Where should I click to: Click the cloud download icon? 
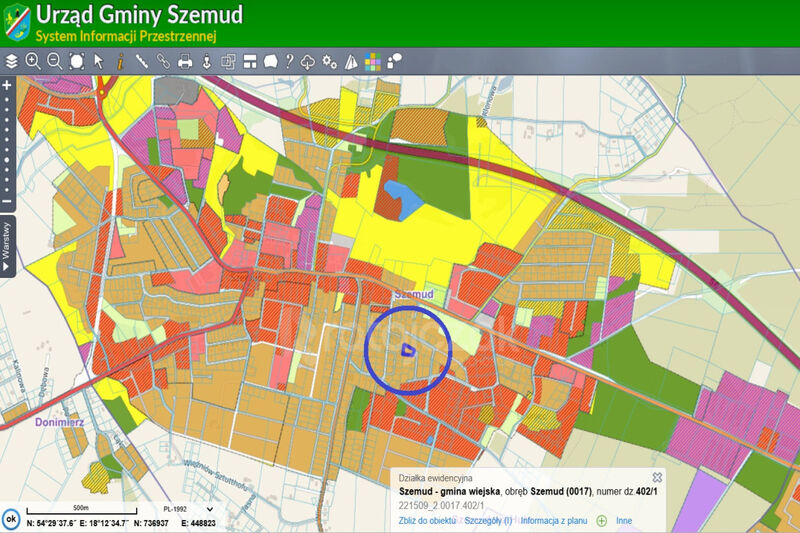pos(309,61)
